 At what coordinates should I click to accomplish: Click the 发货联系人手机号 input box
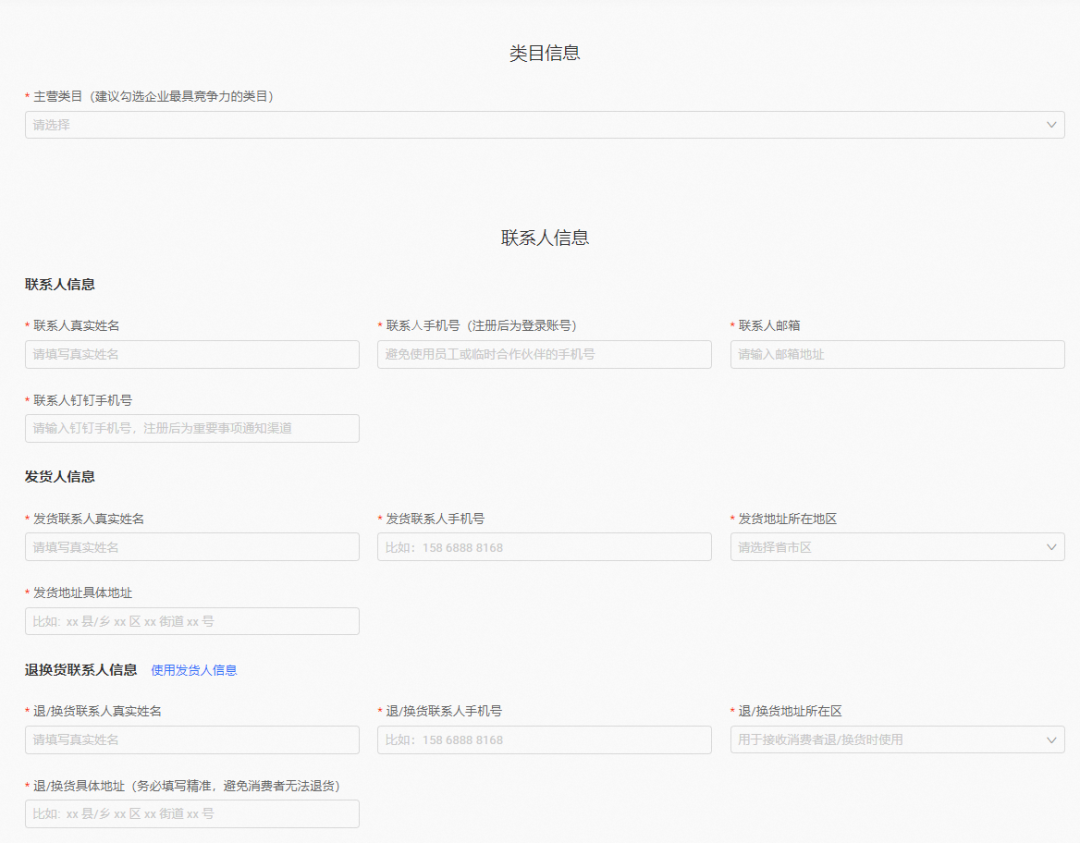point(544,547)
